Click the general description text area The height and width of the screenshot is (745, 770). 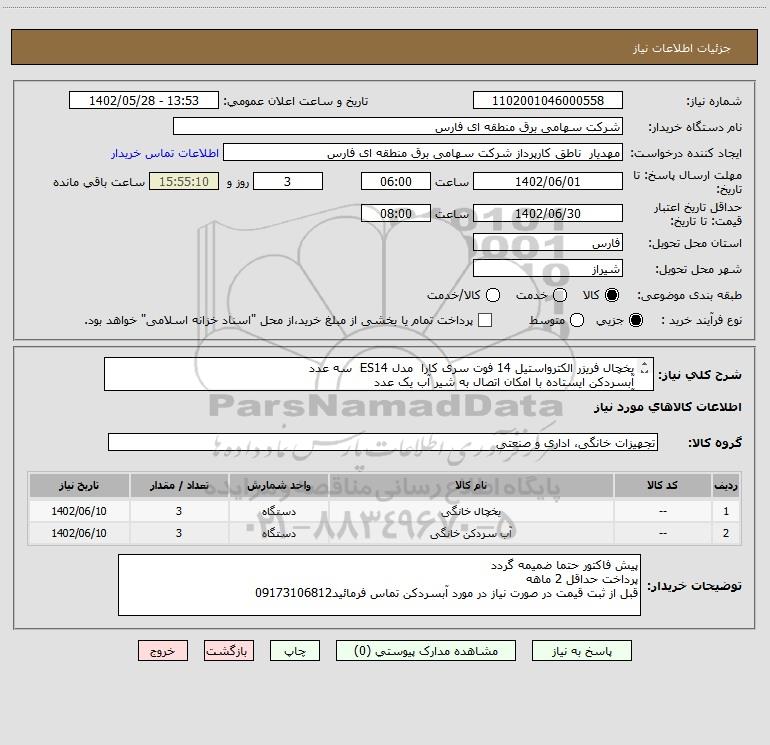pyautogui.click(x=379, y=375)
